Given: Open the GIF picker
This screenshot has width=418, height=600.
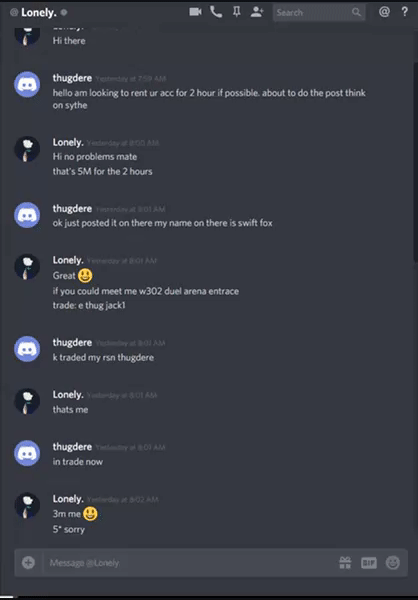Looking at the screenshot, I should coord(369,562).
